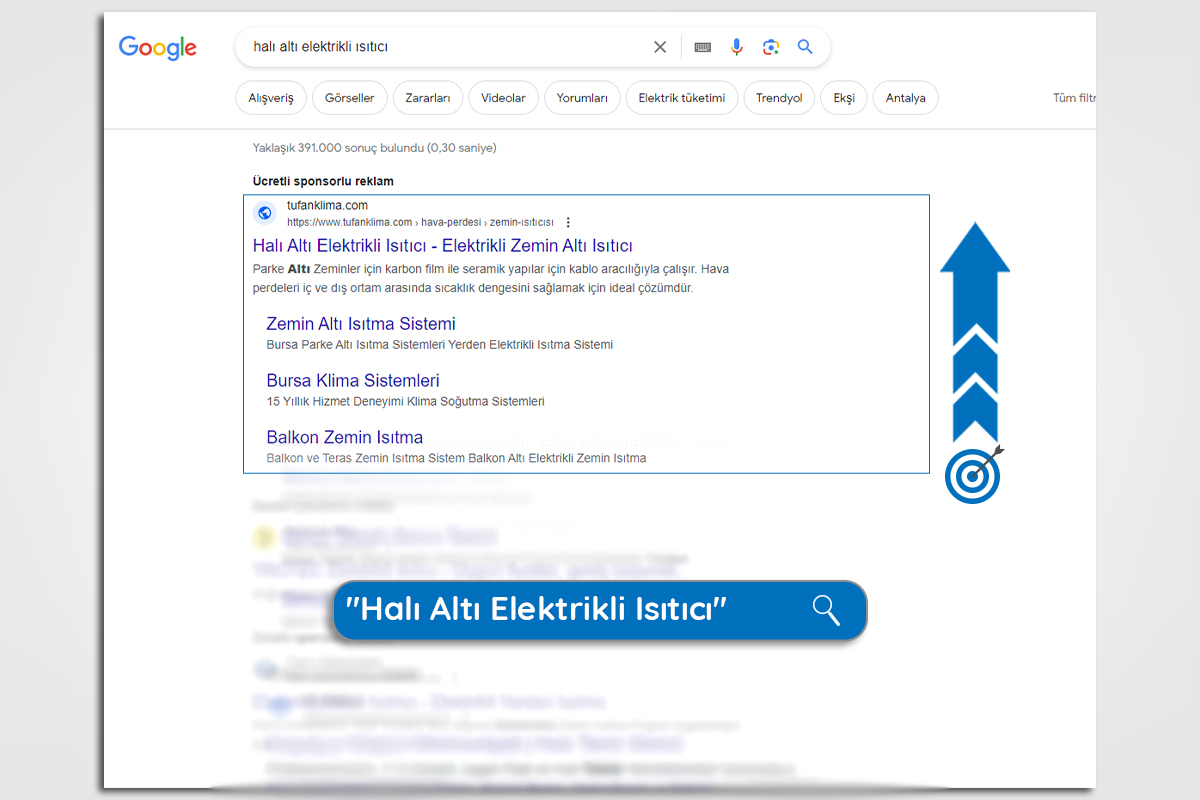Screen dimensions: 1200x800
Task: Click the Ücretli sponsorlu reklam label
Action: click(323, 182)
